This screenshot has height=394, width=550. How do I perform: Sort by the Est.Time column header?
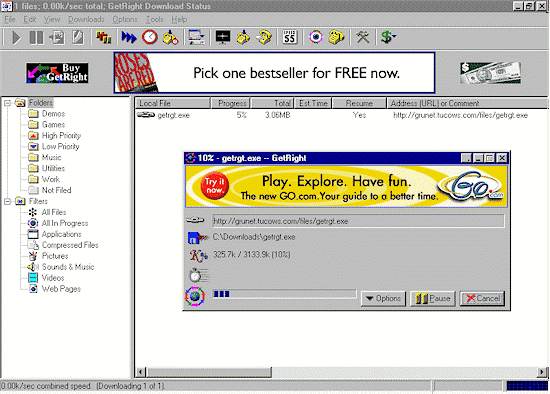(313, 103)
